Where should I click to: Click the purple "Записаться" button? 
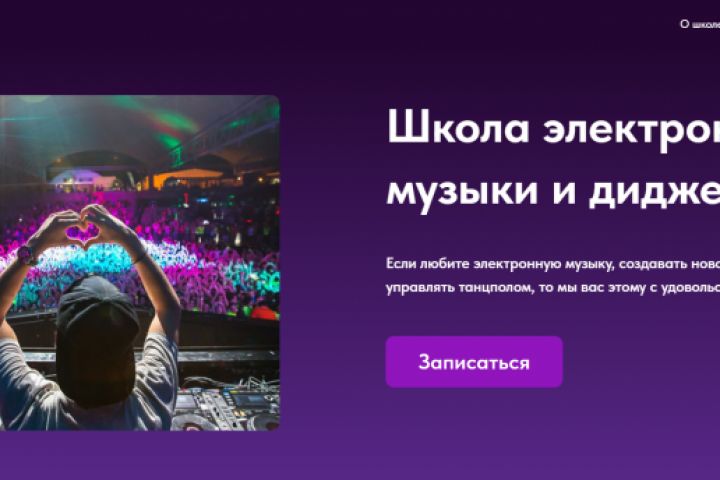474,362
